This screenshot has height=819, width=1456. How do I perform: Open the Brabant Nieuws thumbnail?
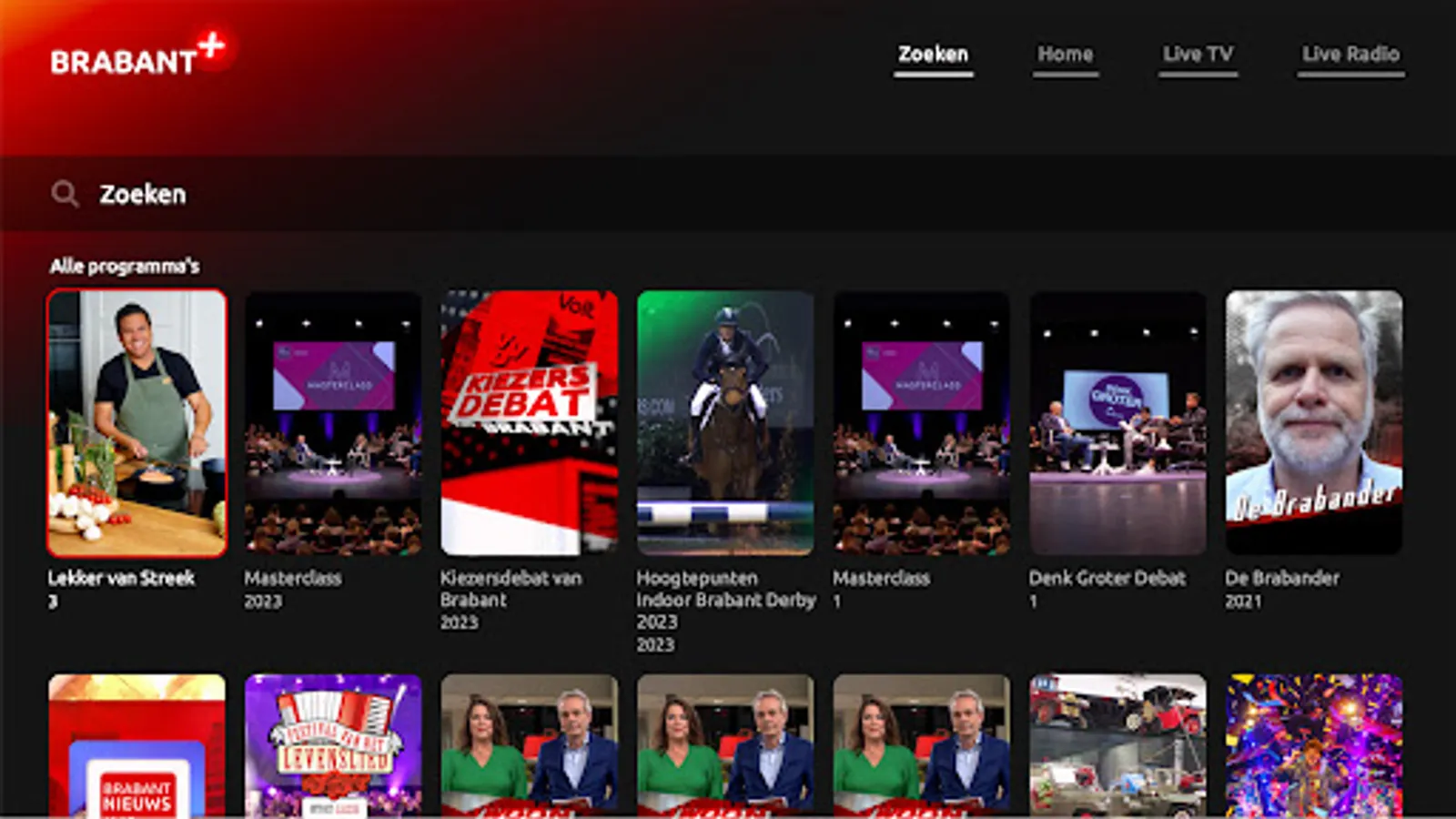point(136,745)
